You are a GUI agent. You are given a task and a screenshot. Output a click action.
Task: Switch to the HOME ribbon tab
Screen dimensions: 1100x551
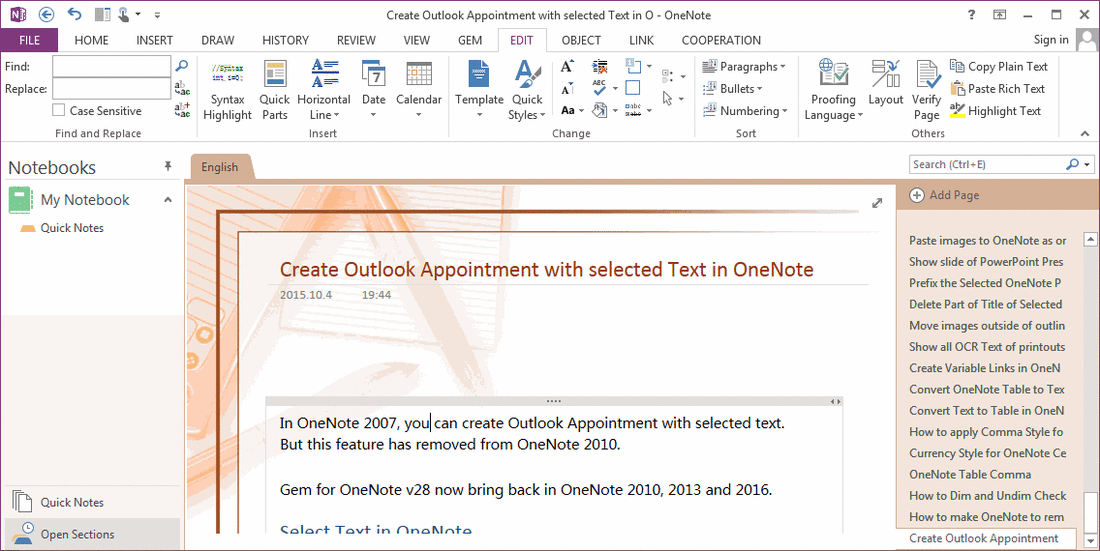[x=91, y=40]
